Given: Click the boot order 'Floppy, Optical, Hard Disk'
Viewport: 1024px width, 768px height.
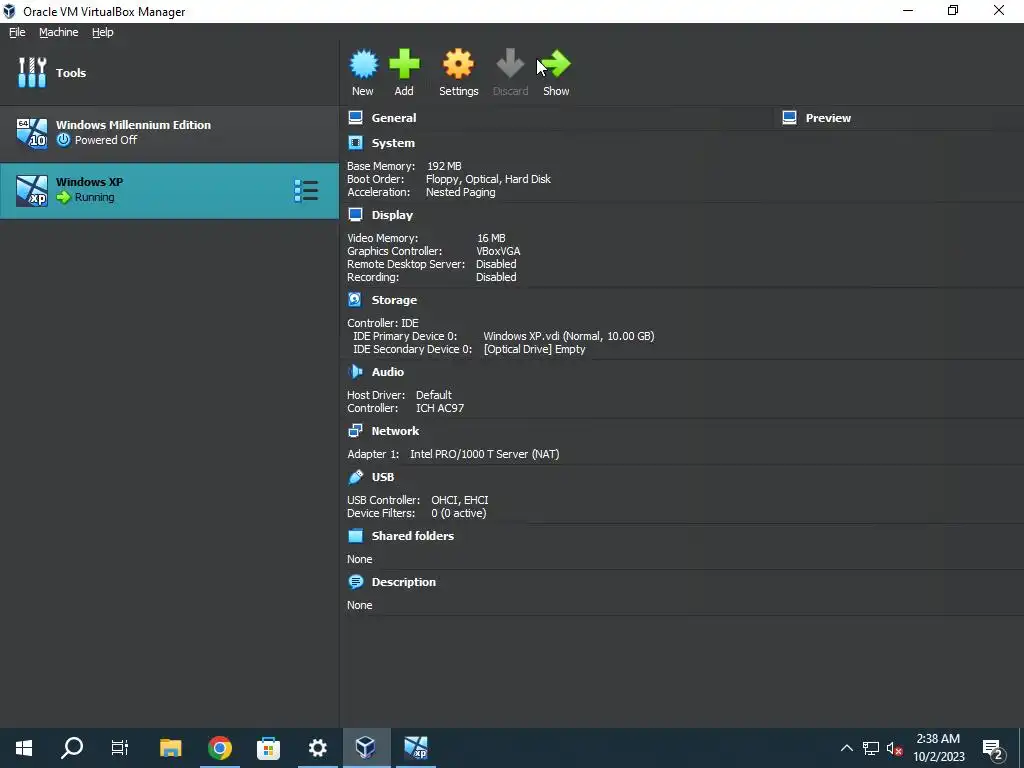Looking at the screenshot, I should [488, 179].
